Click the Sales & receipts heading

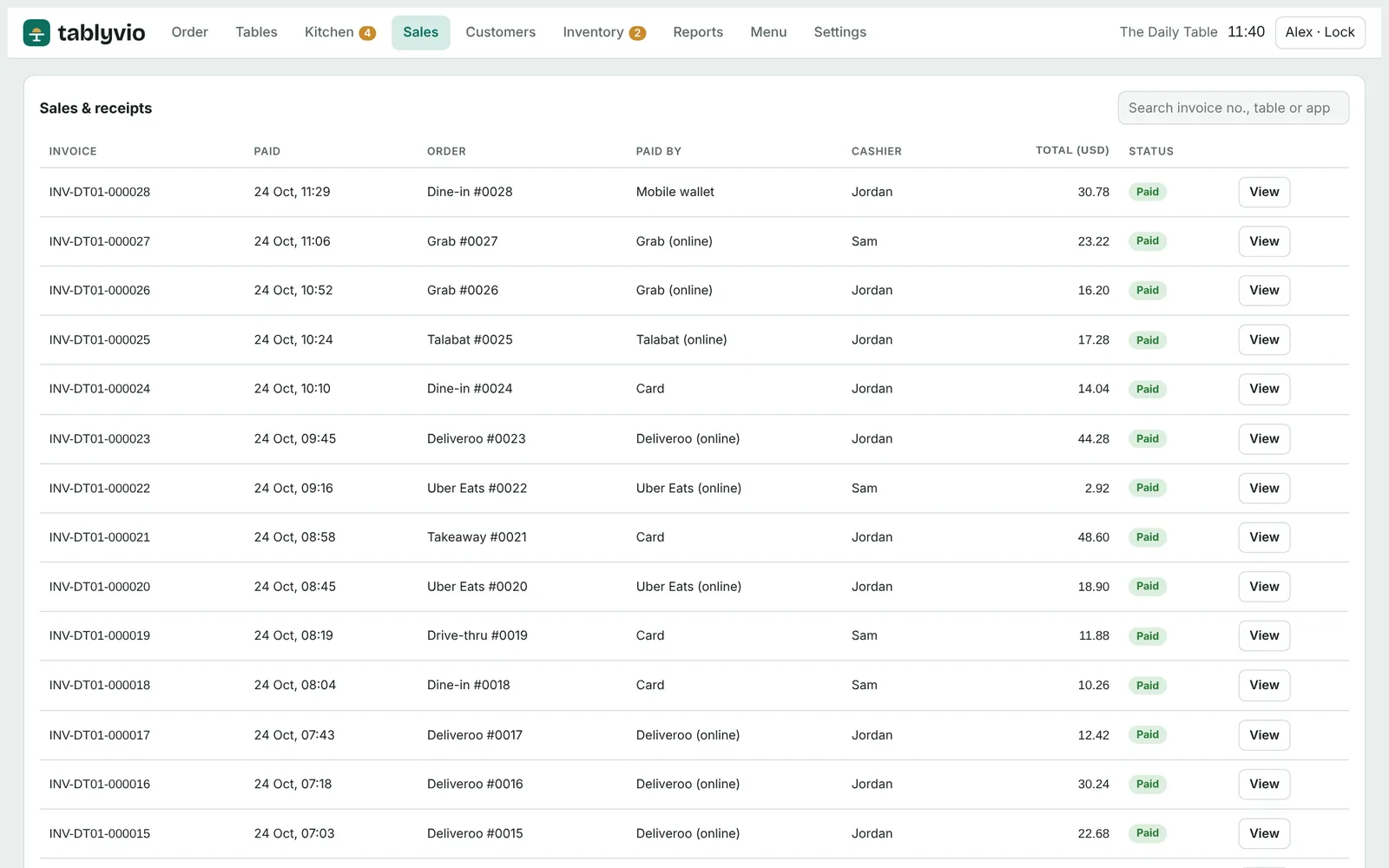[x=95, y=108]
